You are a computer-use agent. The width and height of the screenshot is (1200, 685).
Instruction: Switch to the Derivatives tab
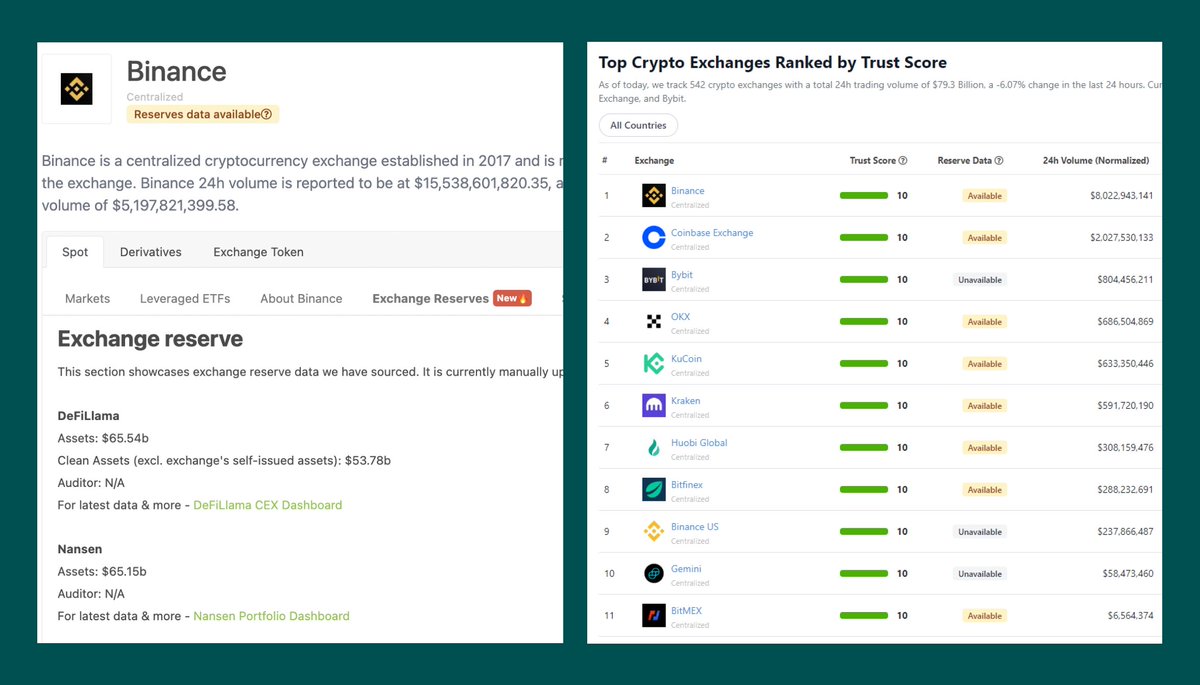tap(151, 252)
